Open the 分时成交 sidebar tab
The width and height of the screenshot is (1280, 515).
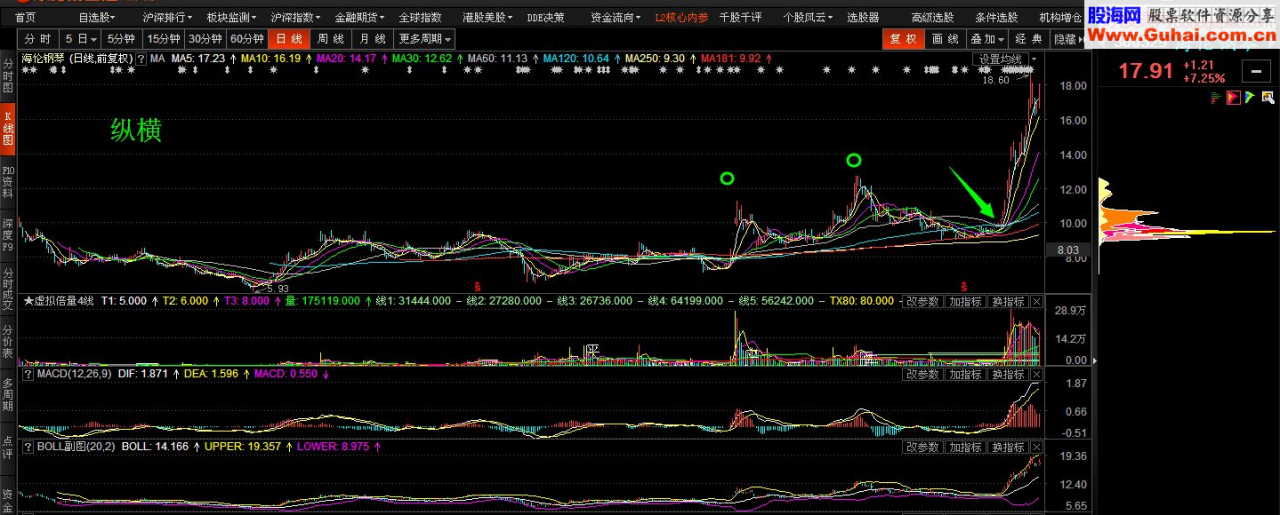(x=8, y=287)
